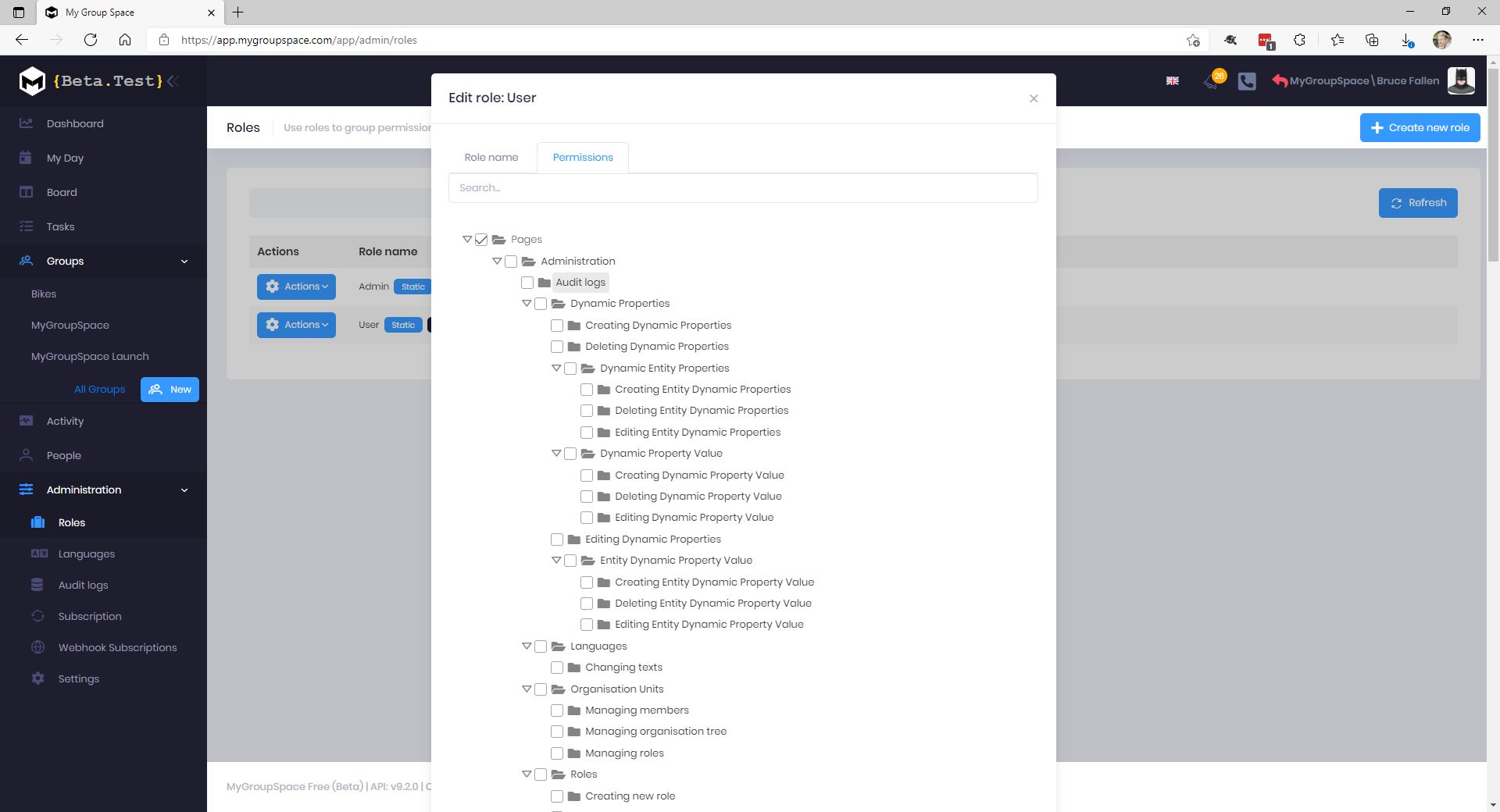Collapse the sidebar with double-chevron icon
Image resolution: width=1500 pixels, height=812 pixels.
[x=173, y=80]
